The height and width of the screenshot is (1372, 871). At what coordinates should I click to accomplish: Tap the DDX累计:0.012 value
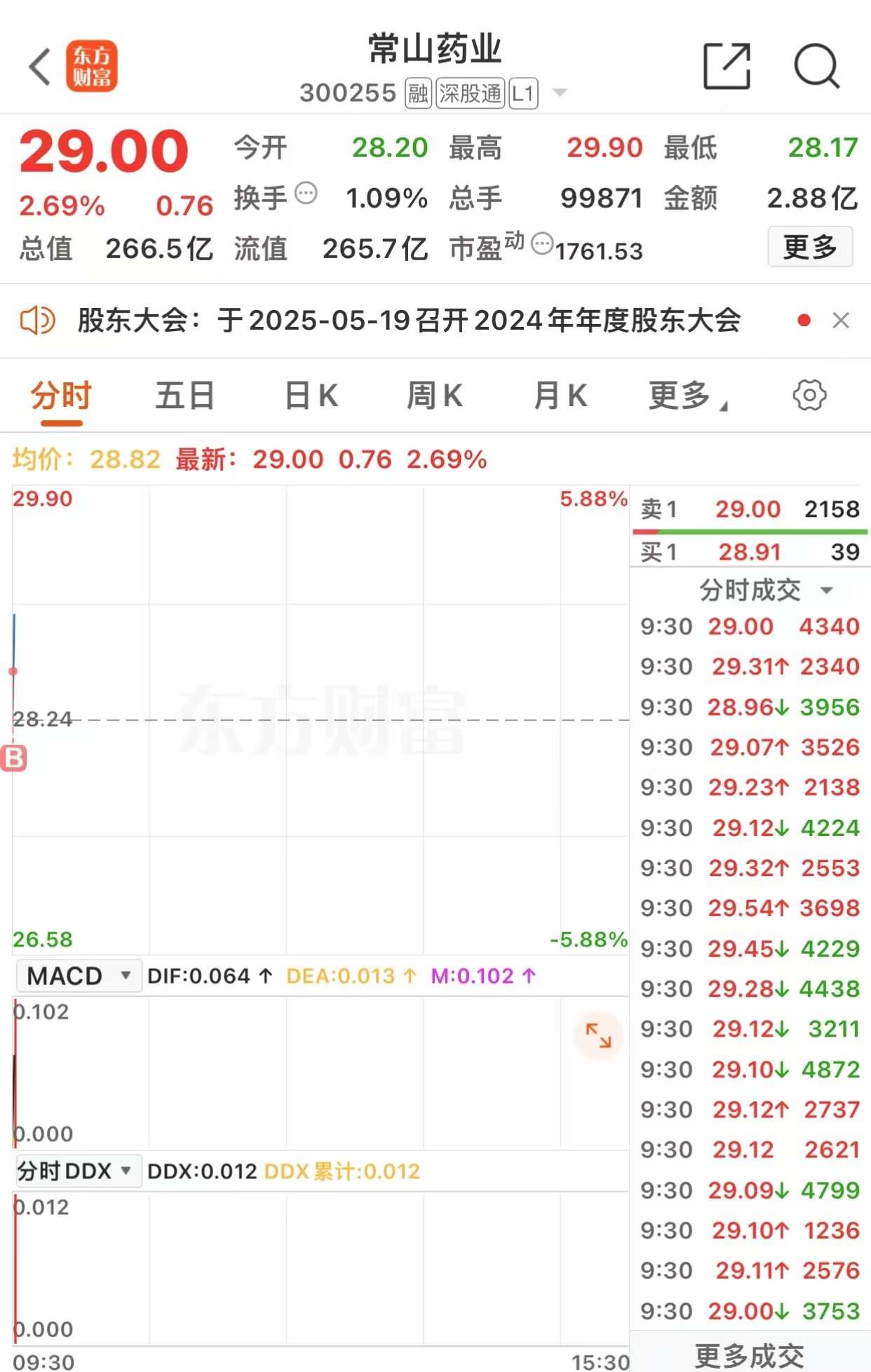click(x=342, y=1171)
